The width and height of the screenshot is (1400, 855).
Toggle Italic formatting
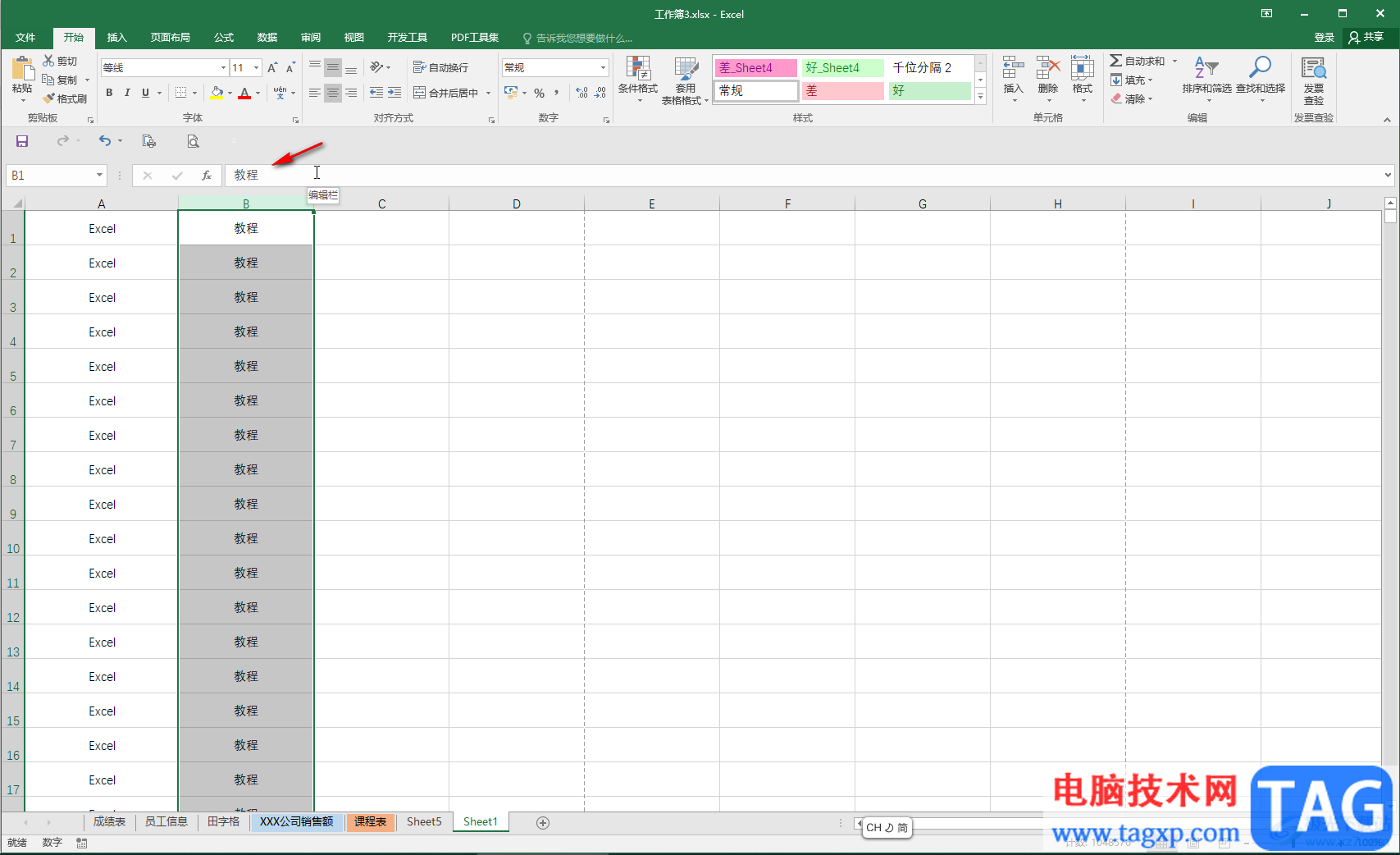coord(127,93)
